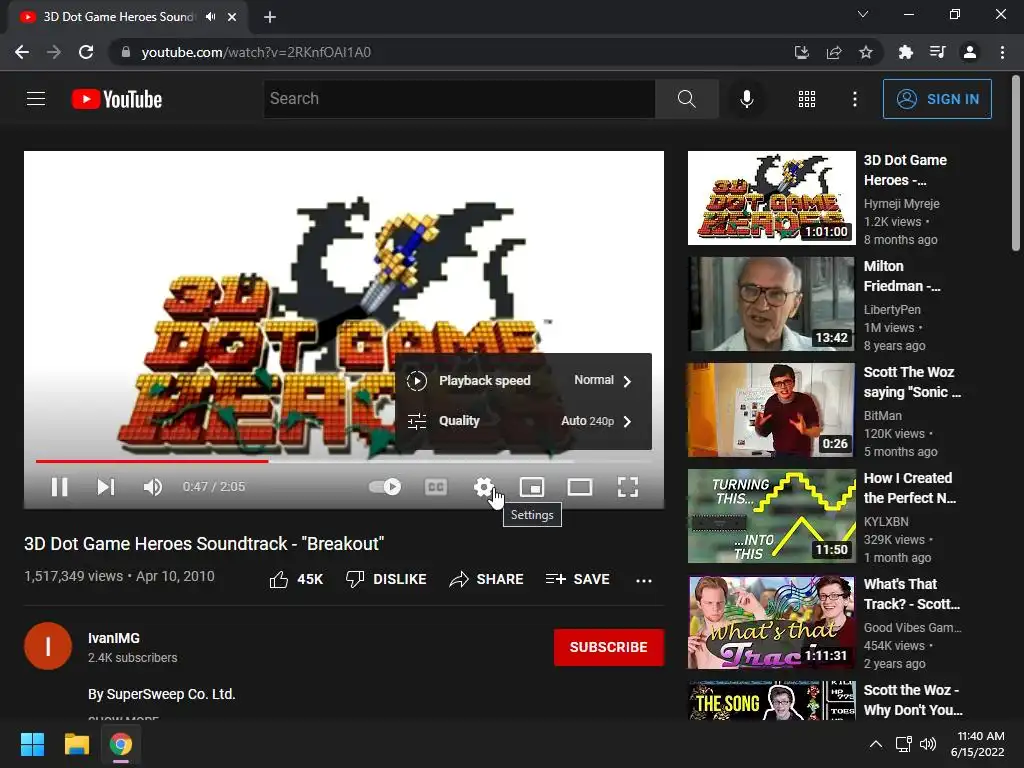The image size is (1024, 768).
Task: Open Chrome extensions puzzle icon
Action: [x=905, y=52]
